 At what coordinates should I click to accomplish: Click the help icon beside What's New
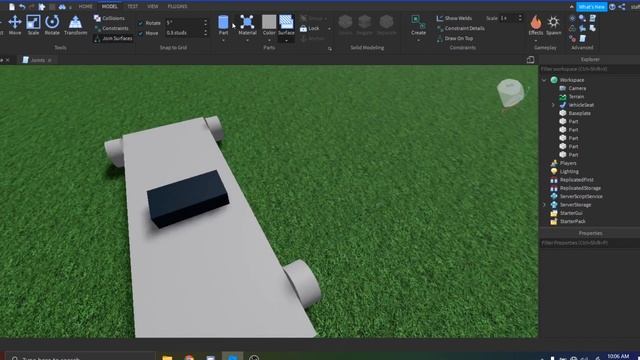[x=612, y=7]
